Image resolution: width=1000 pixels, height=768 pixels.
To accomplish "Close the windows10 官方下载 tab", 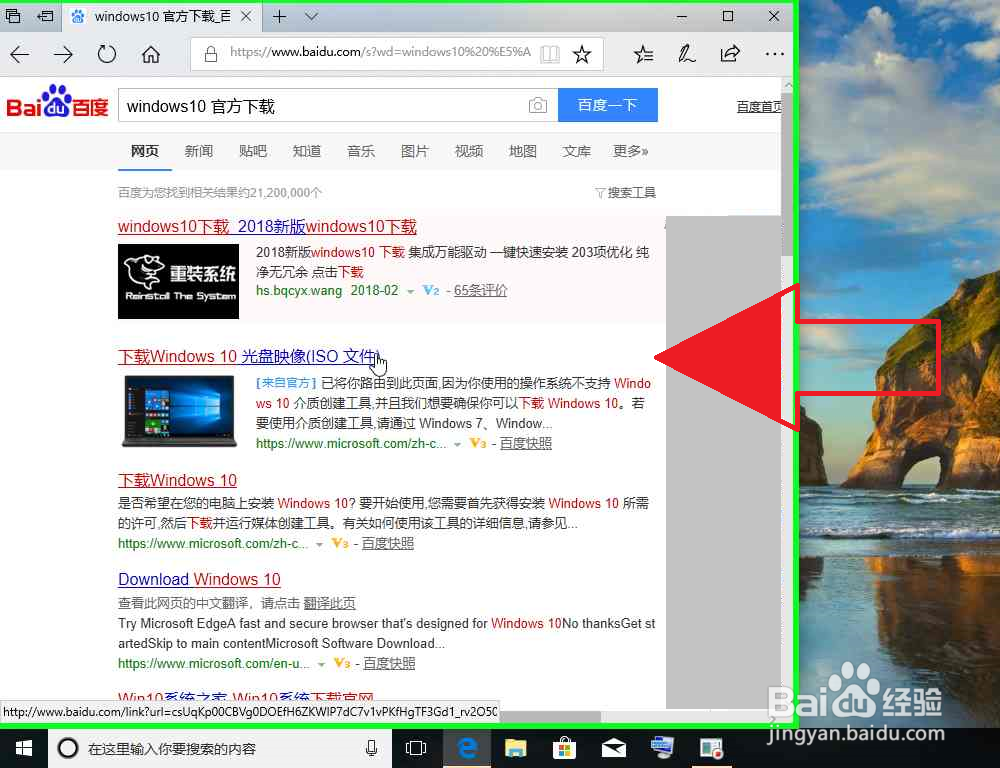I will coord(246,17).
